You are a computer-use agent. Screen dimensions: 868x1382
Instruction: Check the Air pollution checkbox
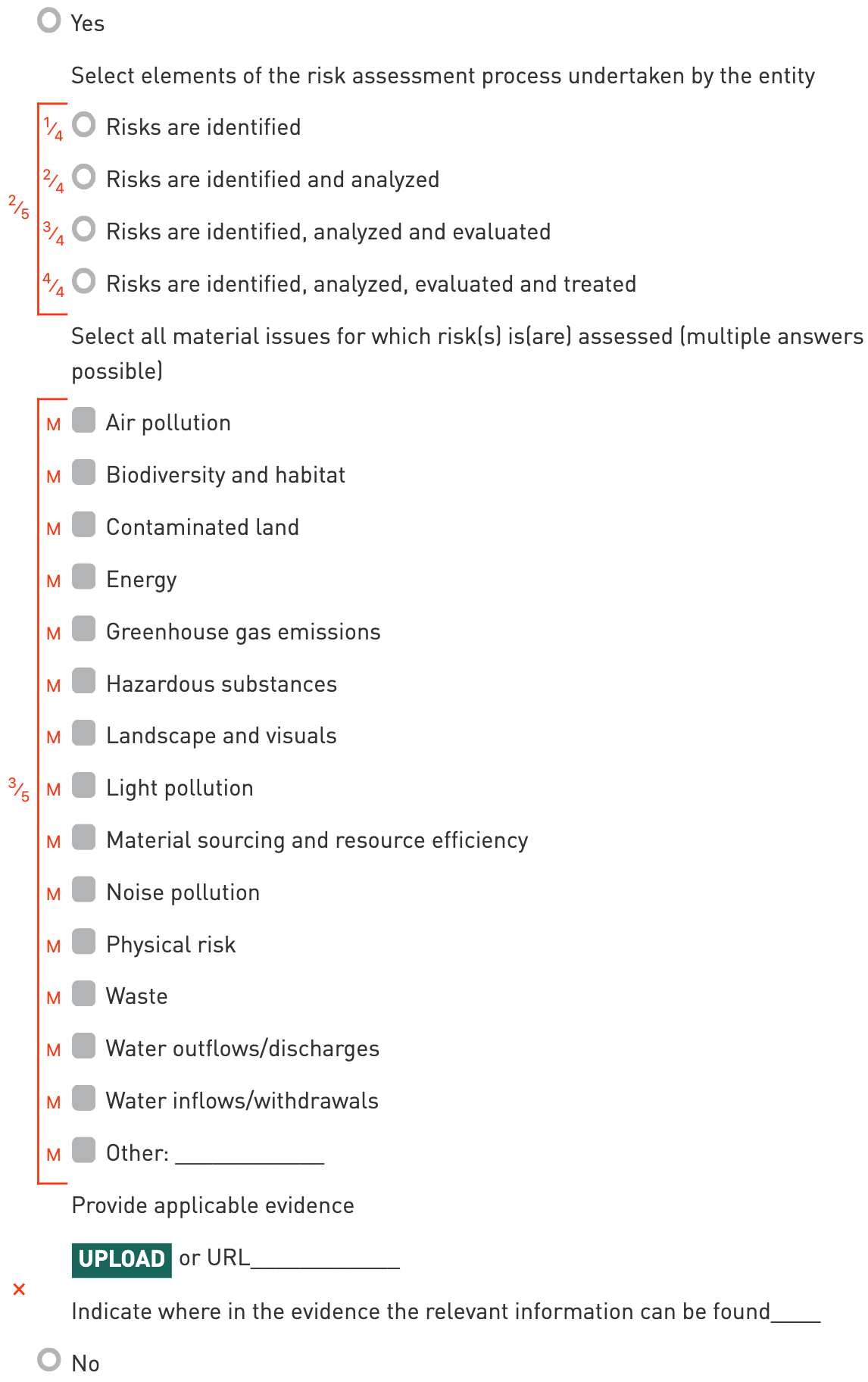(x=84, y=420)
